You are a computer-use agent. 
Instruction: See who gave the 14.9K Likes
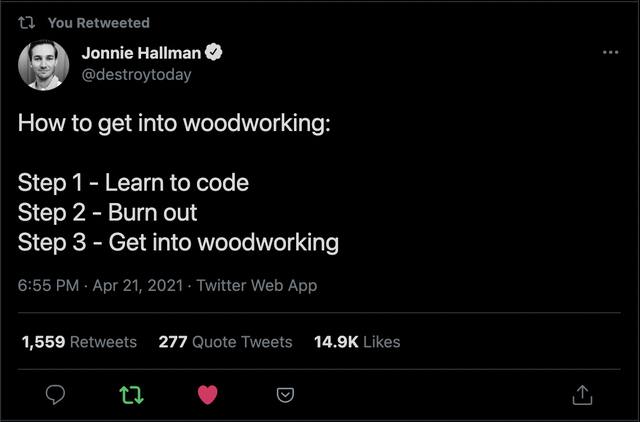pos(357,342)
